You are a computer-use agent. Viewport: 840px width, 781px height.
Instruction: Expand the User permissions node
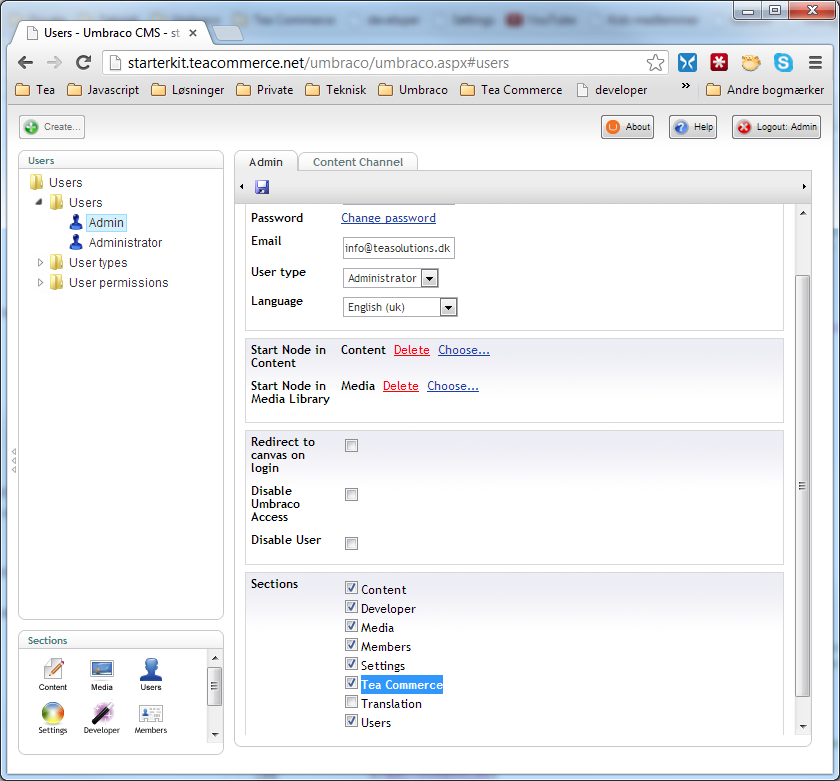point(40,282)
